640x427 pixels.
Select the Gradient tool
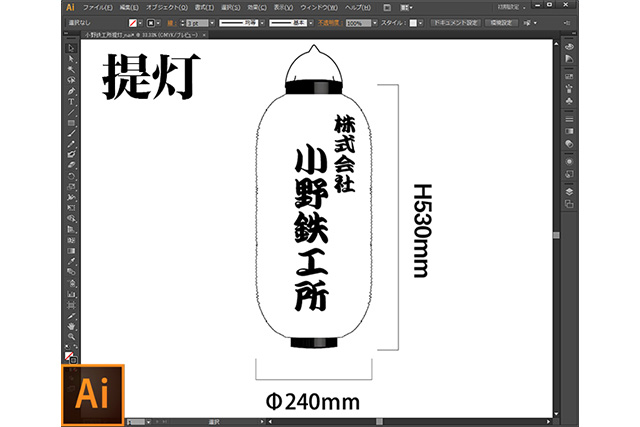(71, 251)
